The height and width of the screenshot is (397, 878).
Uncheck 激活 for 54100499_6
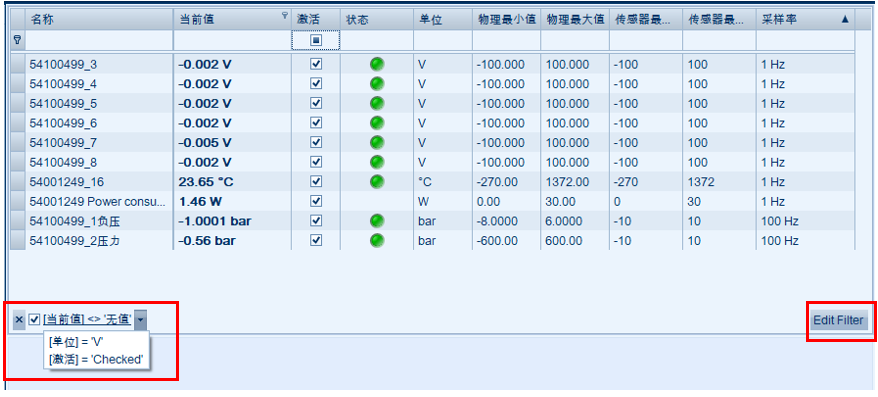pos(316,123)
